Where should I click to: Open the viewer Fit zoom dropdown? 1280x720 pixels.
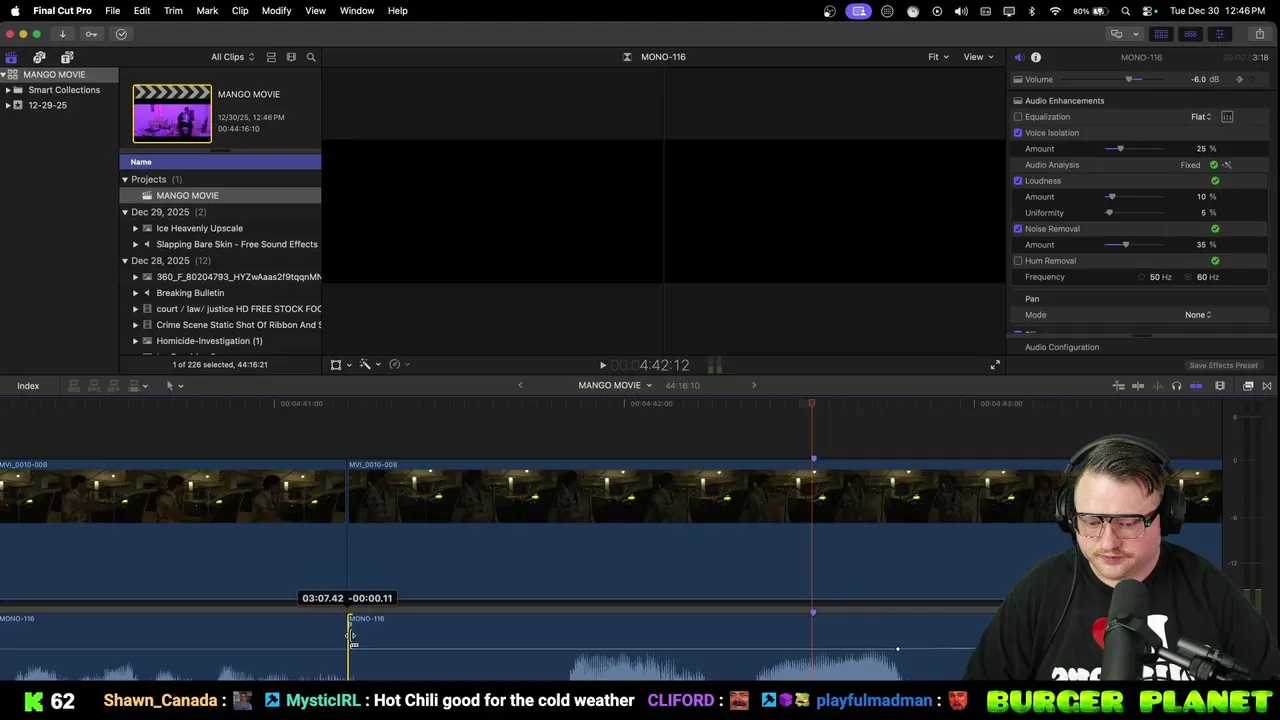(x=938, y=57)
